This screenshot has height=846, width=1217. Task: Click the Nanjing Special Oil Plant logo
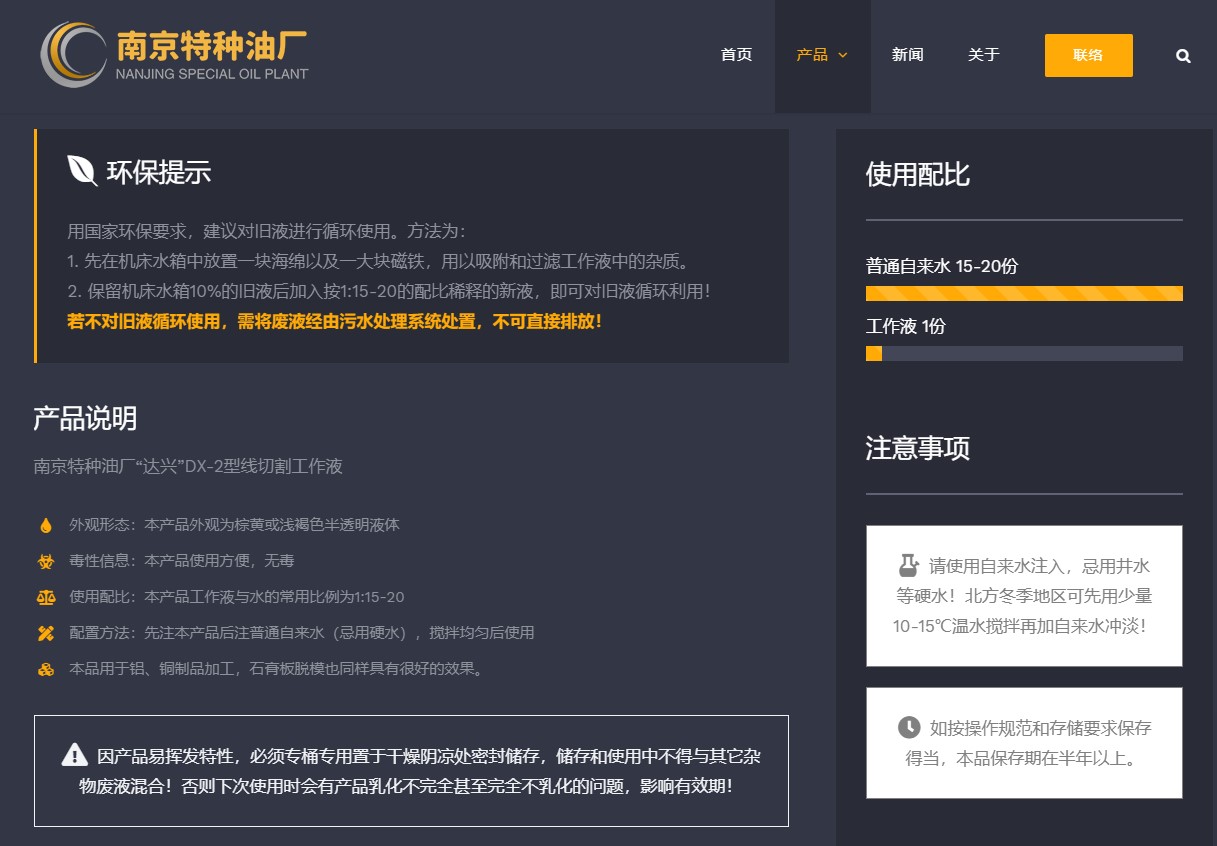click(x=175, y=56)
